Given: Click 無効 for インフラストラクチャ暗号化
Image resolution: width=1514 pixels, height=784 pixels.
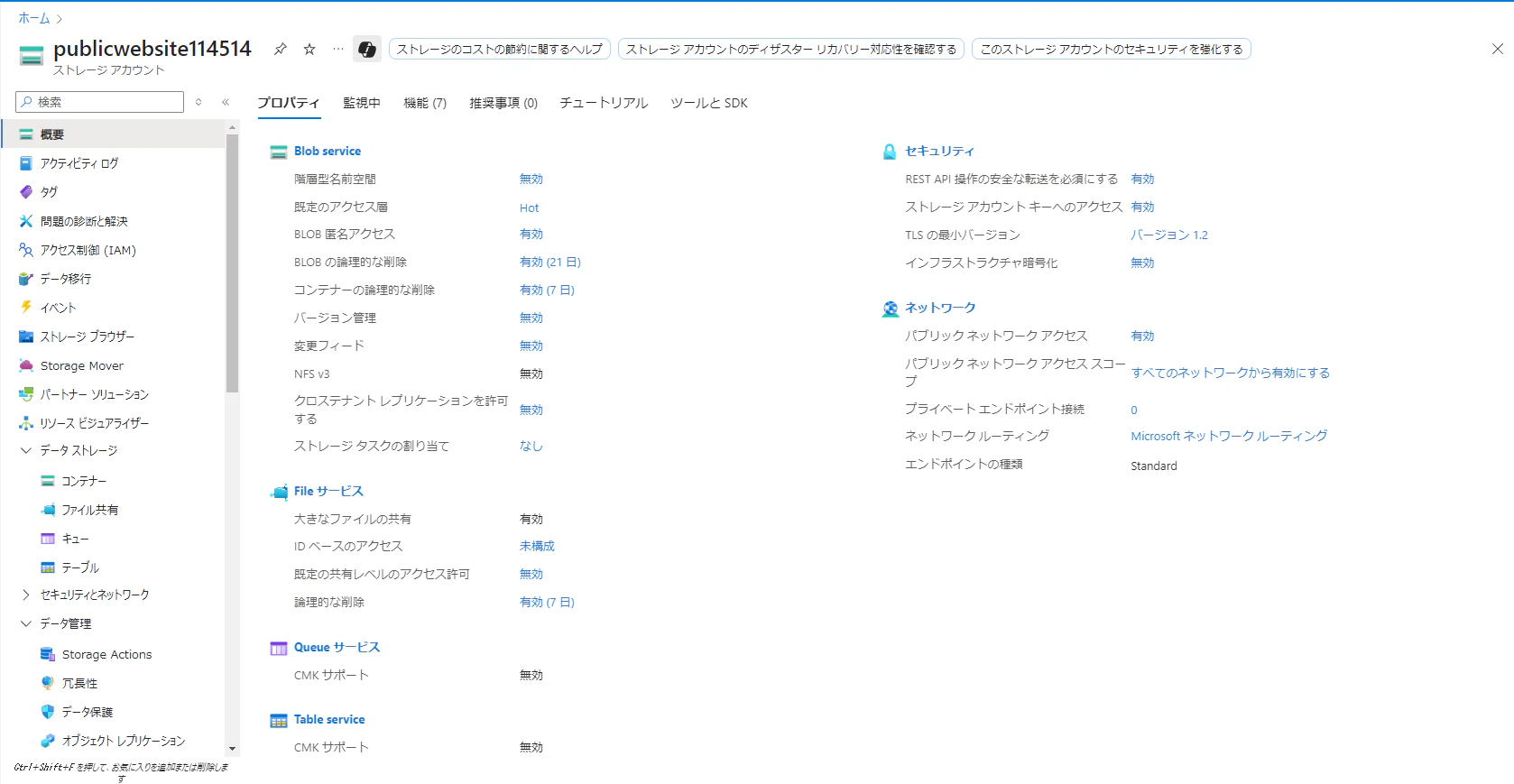Looking at the screenshot, I should point(1142,263).
